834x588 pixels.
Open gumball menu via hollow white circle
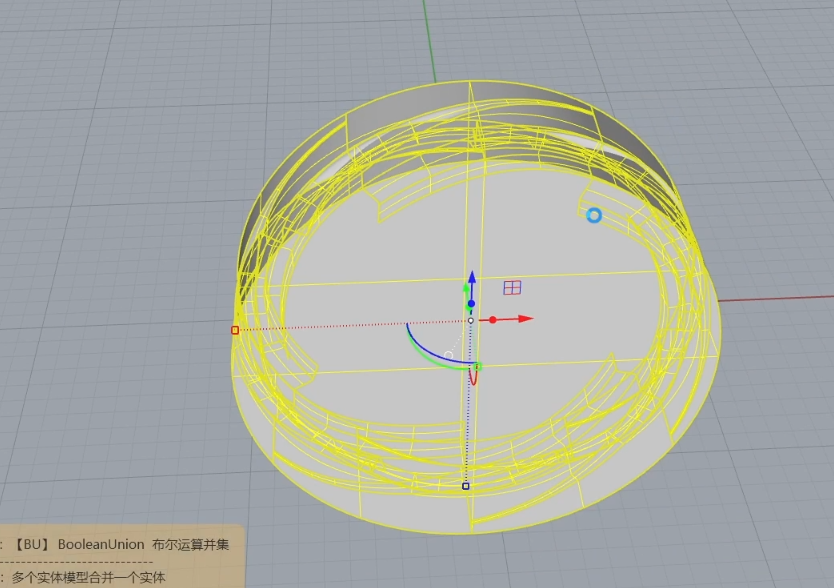(448, 355)
